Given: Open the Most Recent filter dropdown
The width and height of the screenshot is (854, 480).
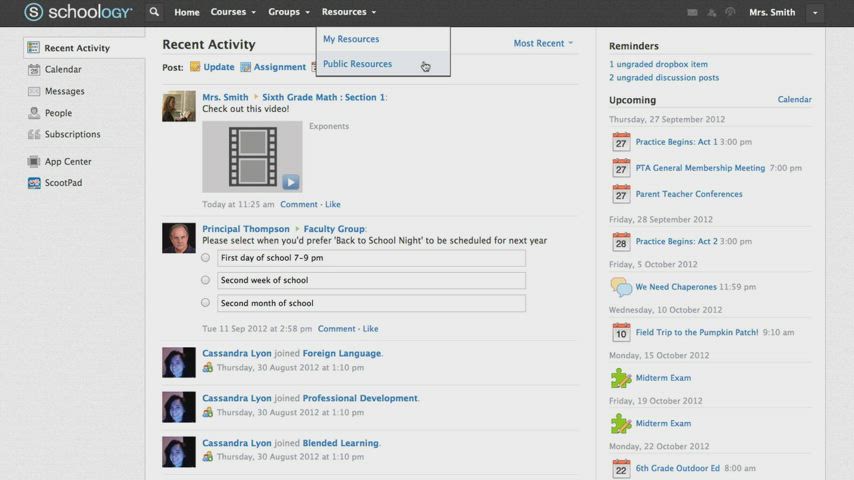Looking at the screenshot, I should tap(543, 43).
